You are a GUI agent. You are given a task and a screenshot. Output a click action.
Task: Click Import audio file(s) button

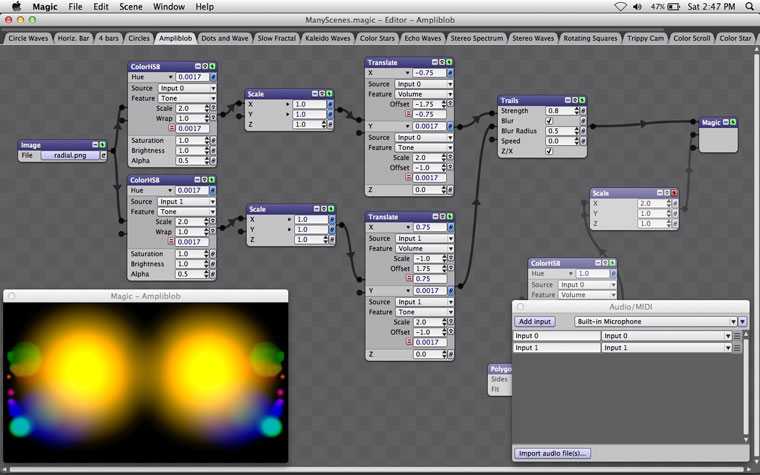click(553, 453)
